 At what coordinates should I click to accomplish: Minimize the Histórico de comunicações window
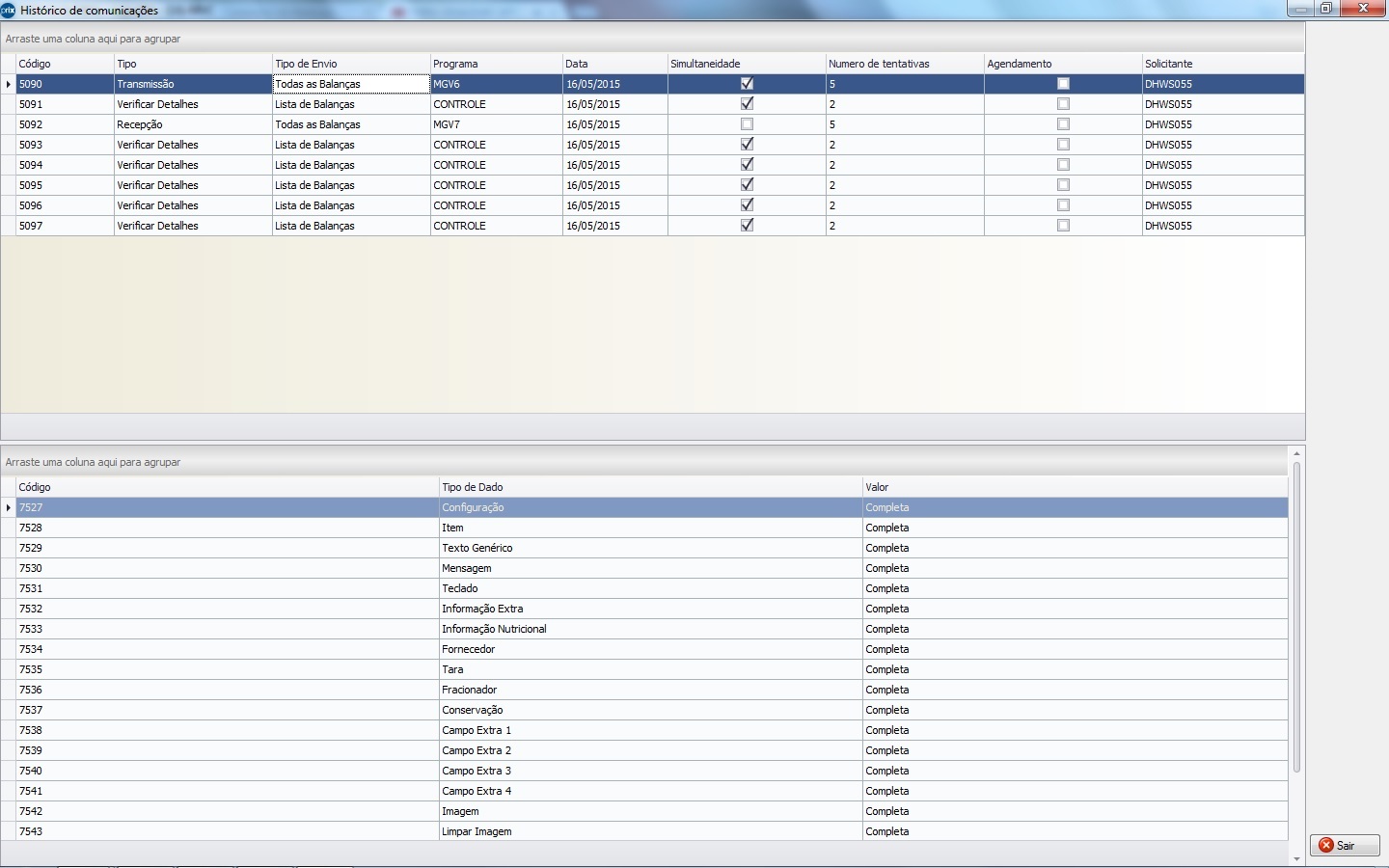[x=1300, y=8]
